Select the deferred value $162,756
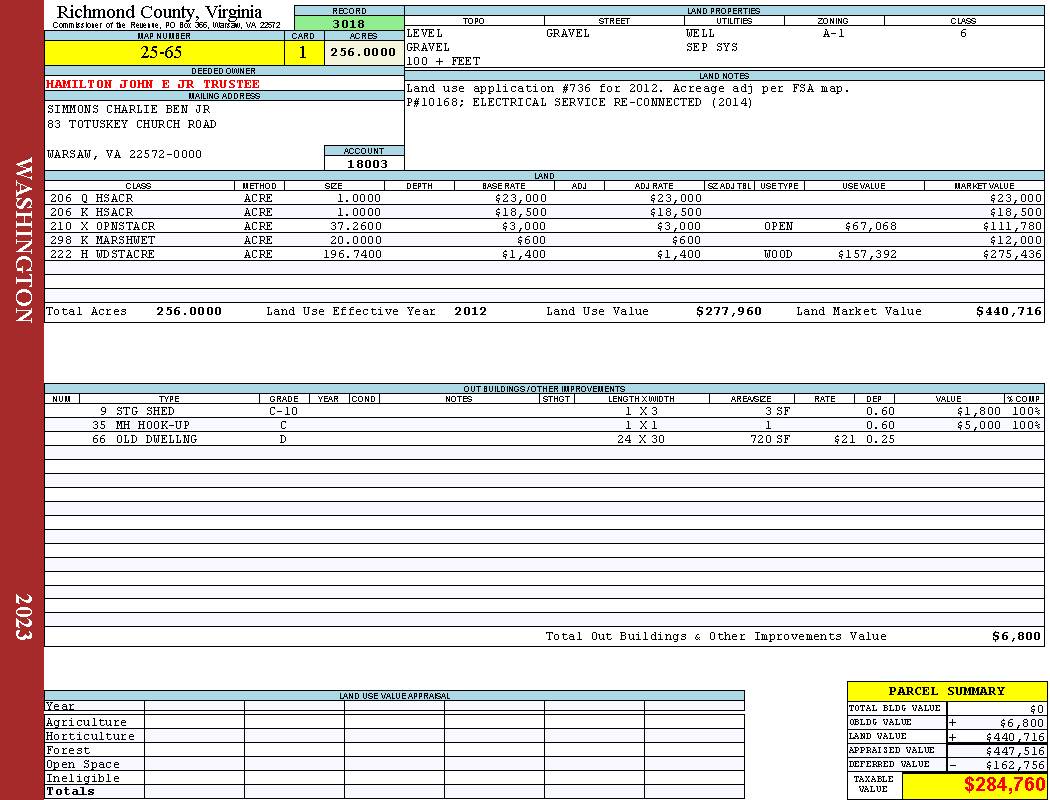Viewport: 1050px width, 800px height. (1015, 765)
